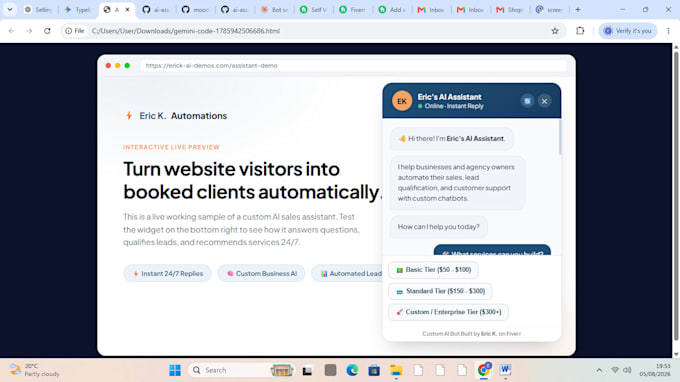Open a new browser tab with plus icon
The image size is (680, 382).
[x=578, y=10]
